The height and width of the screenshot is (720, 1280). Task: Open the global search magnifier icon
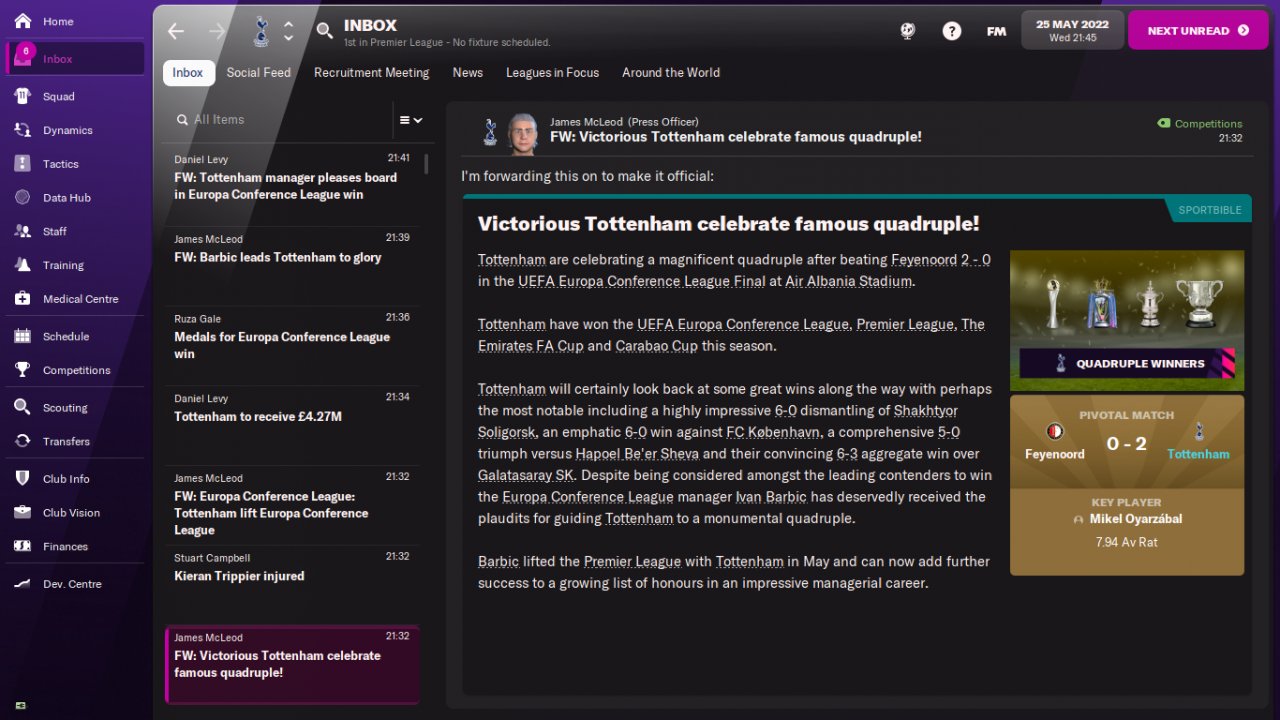coord(324,31)
